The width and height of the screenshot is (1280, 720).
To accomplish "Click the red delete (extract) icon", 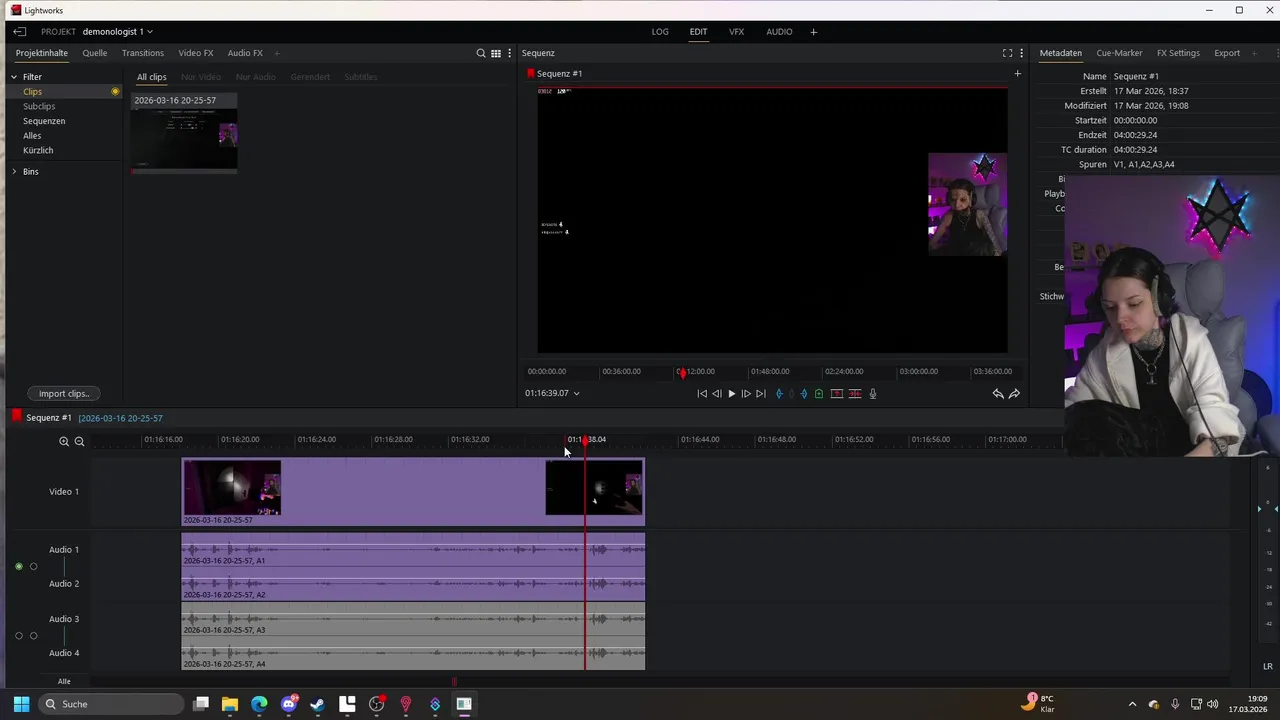I will click(x=855, y=394).
